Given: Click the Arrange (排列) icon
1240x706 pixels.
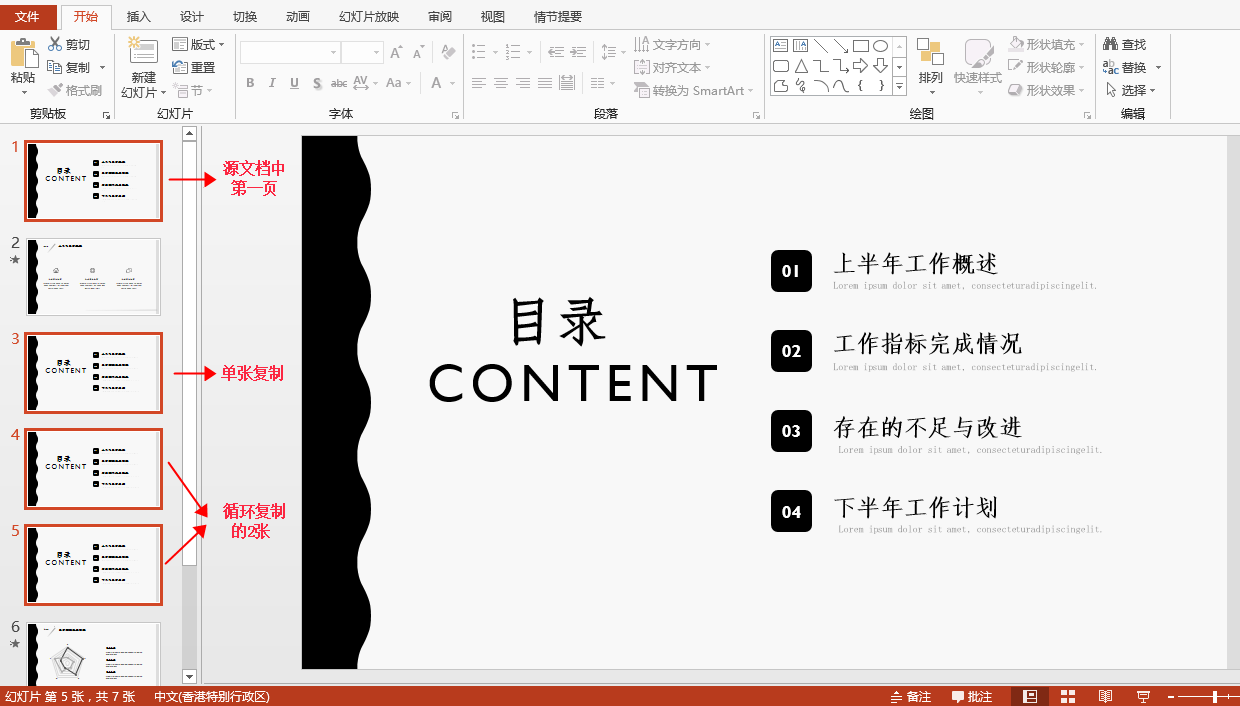Looking at the screenshot, I should pos(930,53).
